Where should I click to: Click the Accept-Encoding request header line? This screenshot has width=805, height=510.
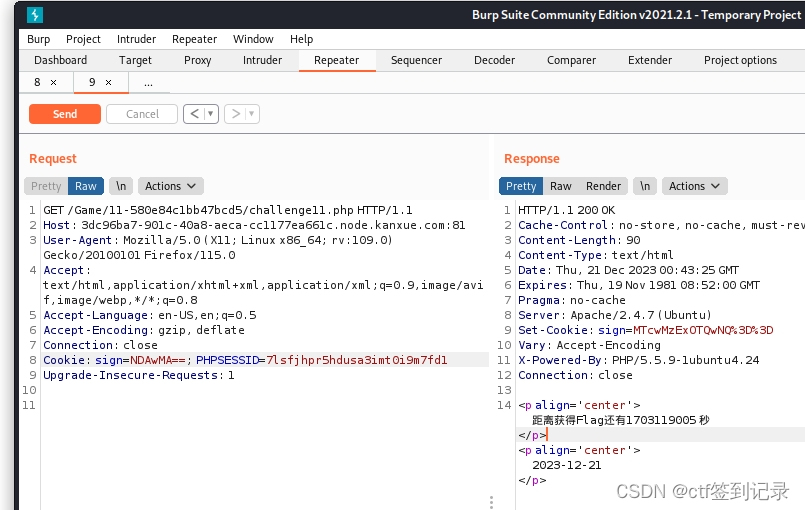coord(144,330)
